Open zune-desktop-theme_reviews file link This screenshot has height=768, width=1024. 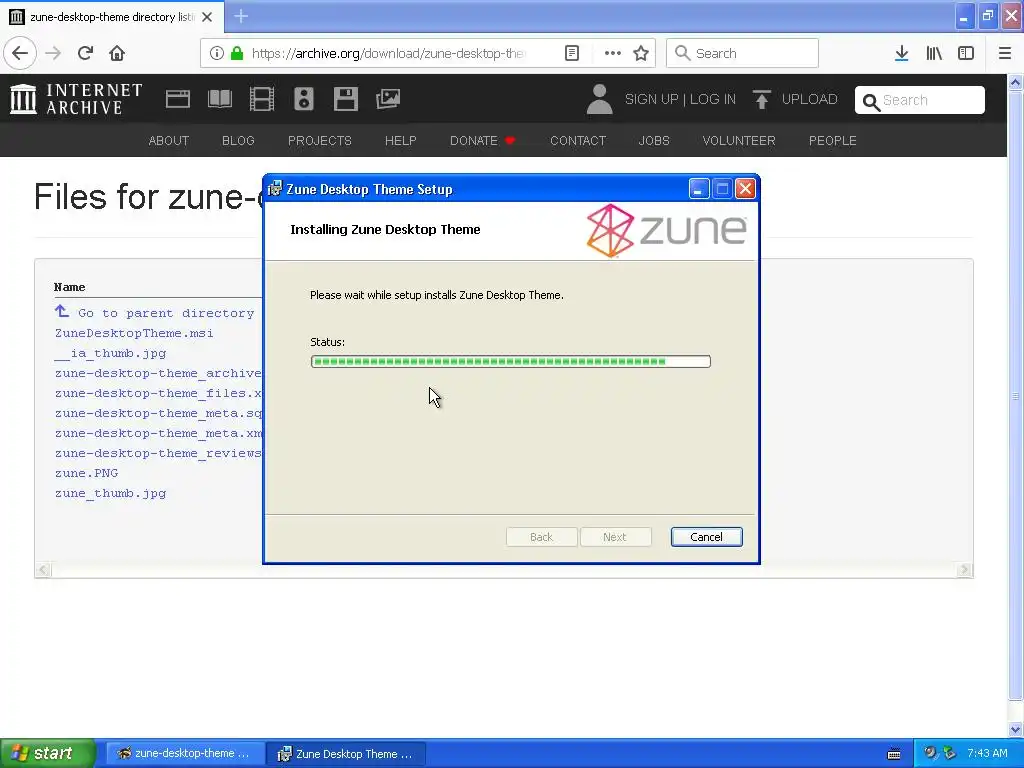(x=158, y=453)
